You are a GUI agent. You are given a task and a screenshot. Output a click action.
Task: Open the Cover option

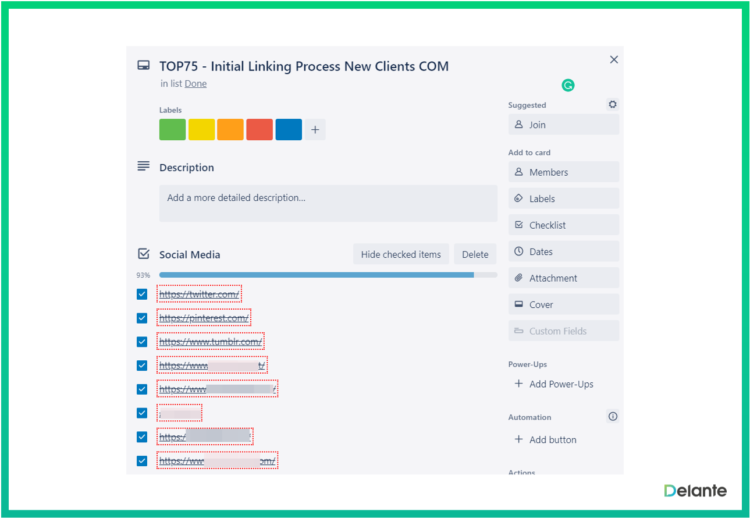pyautogui.click(x=563, y=304)
